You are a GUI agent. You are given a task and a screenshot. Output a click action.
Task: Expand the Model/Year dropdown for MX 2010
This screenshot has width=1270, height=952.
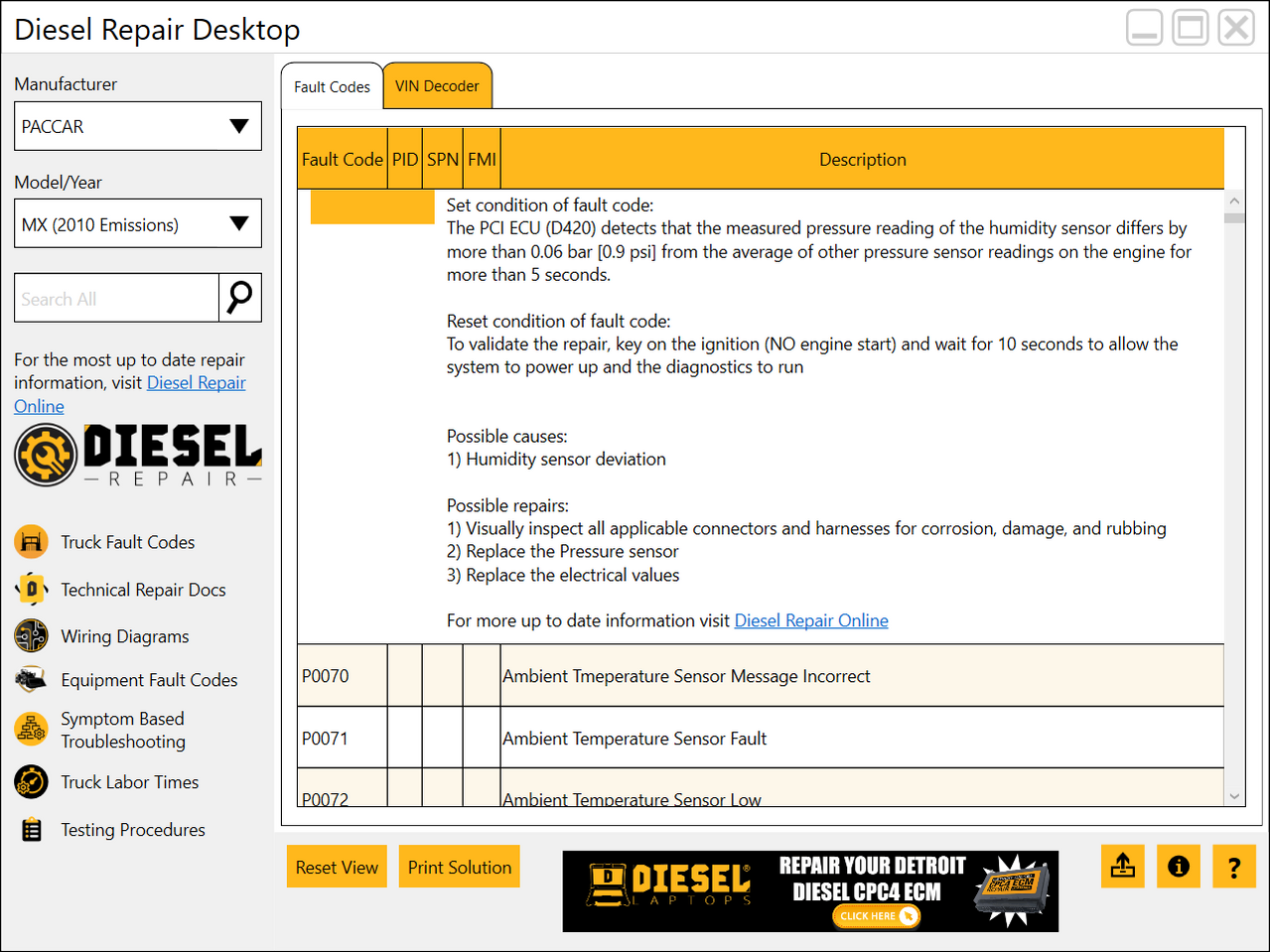pyautogui.click(x=137, y=223)
